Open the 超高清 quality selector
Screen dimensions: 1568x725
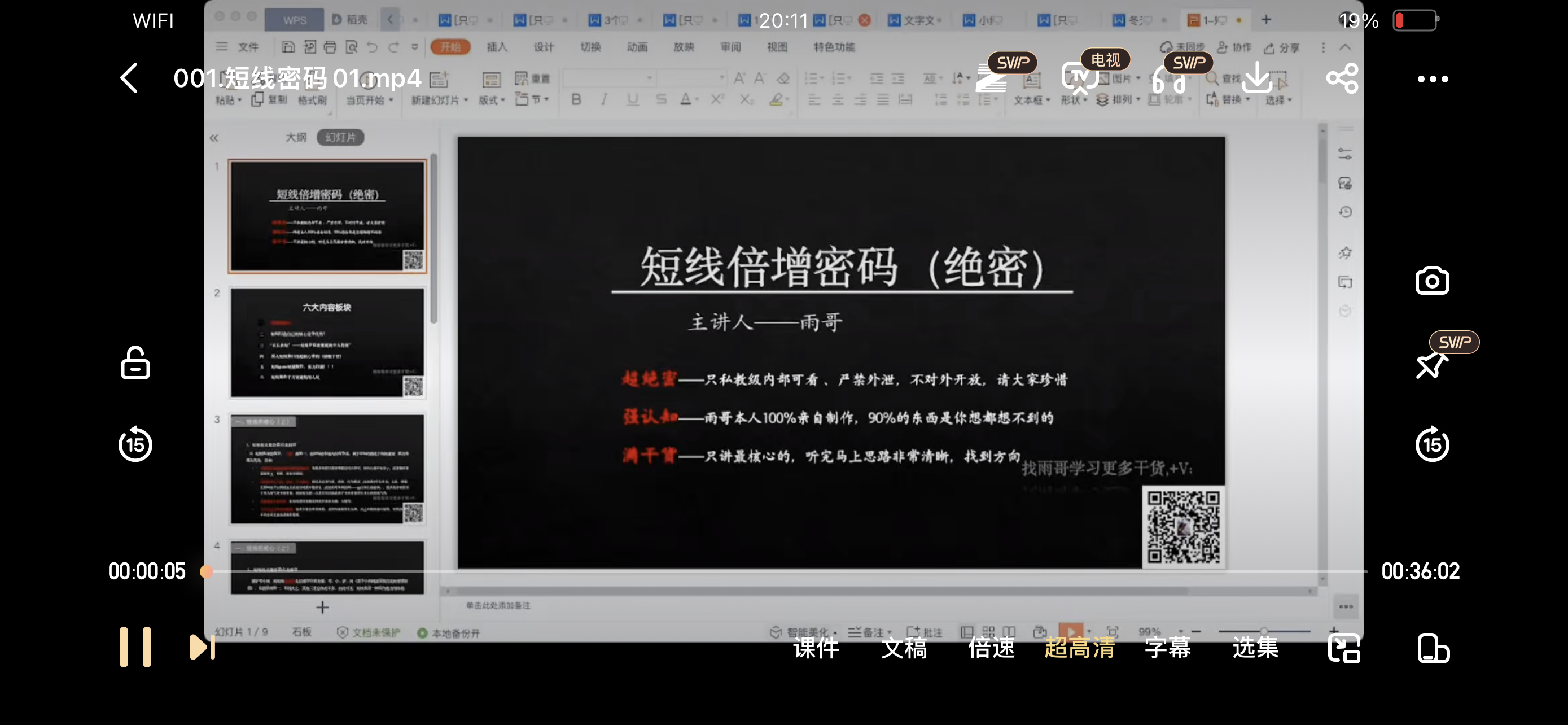(x=1079, y=647)
